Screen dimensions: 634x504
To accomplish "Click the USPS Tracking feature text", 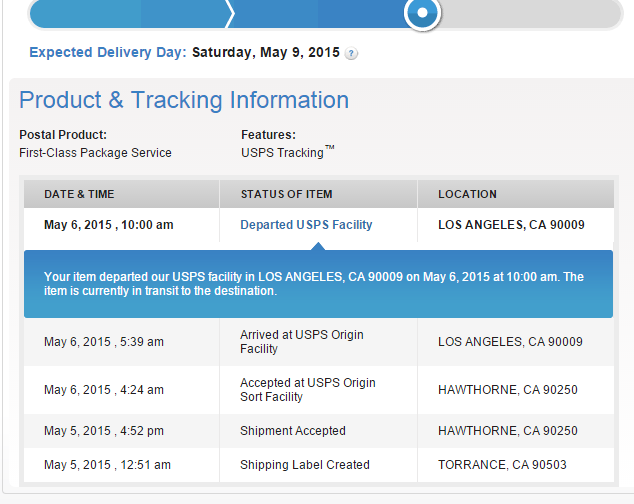I will pos(284,153).
